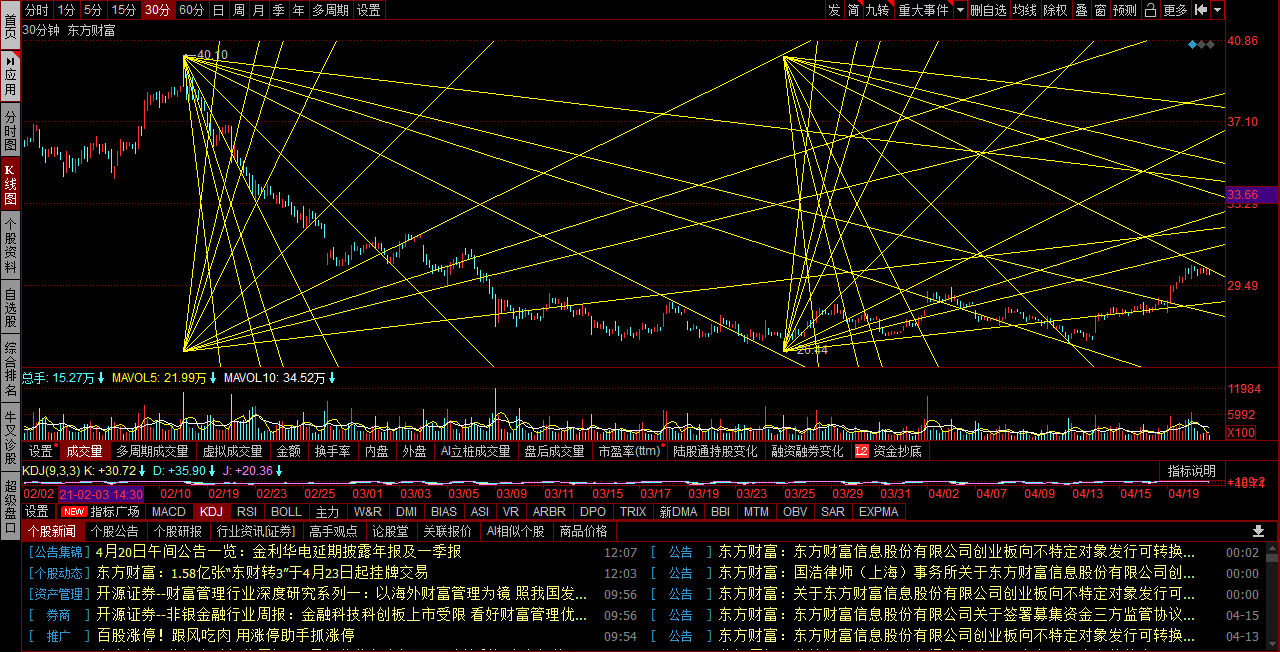The height and width of the screenshot is (652, 1280).
Task: Toggle 除权 ex-rights adjustment
Action: (1055, 10)
